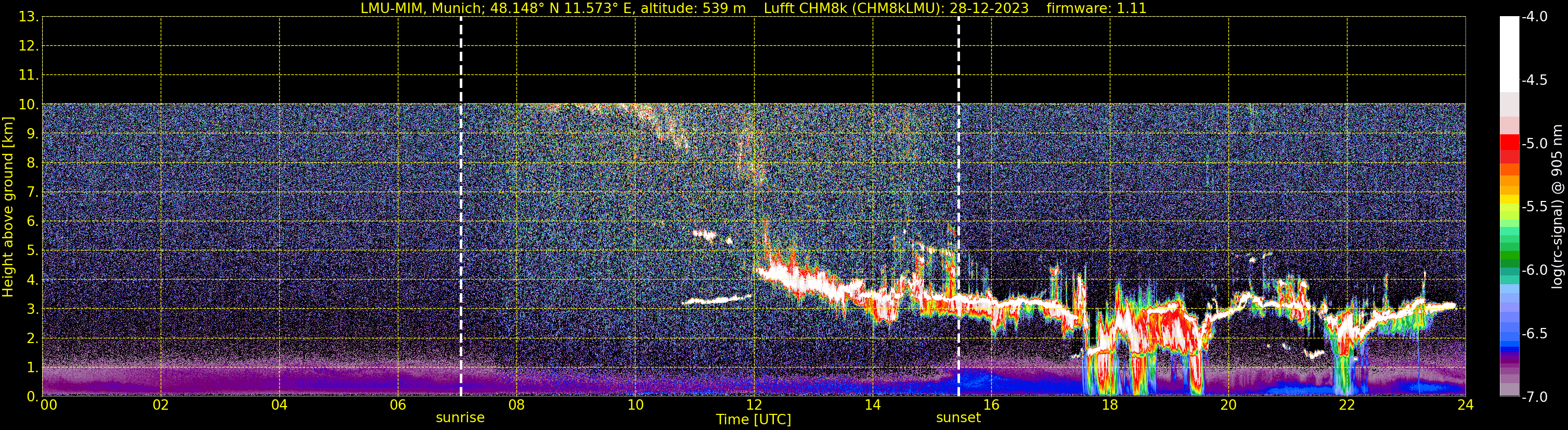Click the height axis tick '13.'
This screenshot has width=1568, height=430.
pyautogui.click(x=29, y=17)
